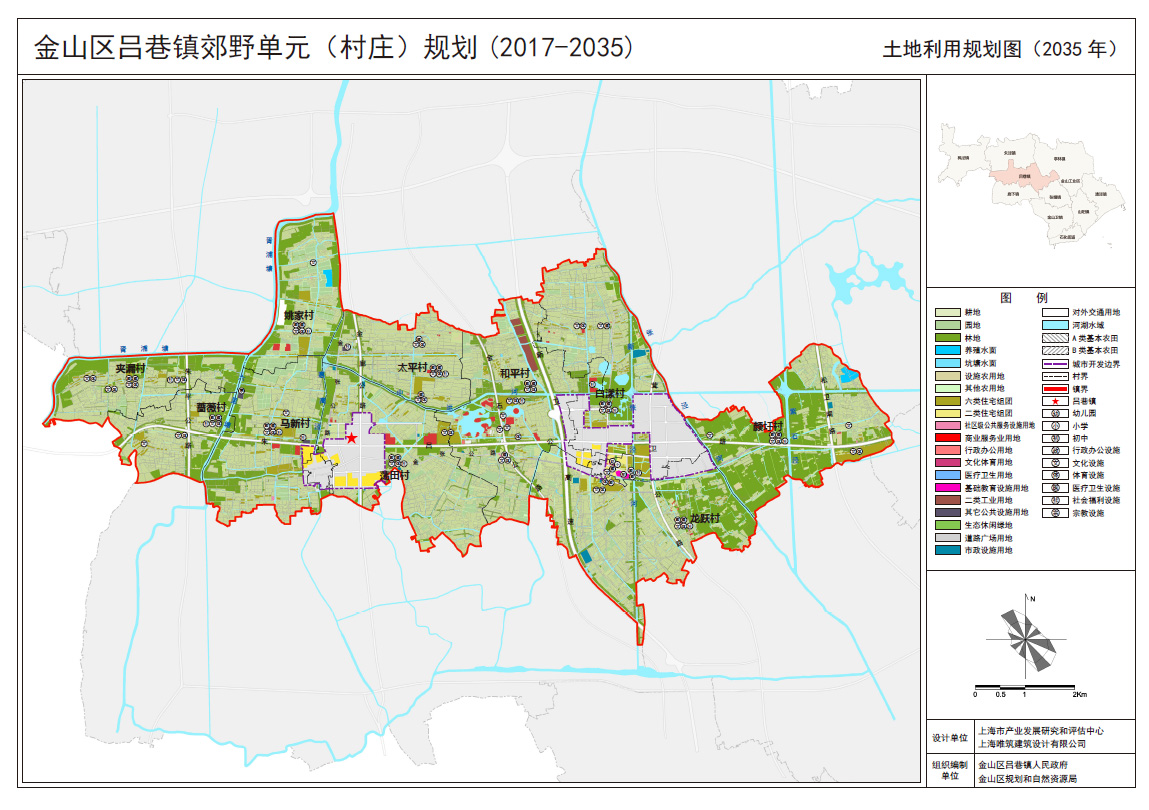Screen dimensions: 1149x810
Task: Click the 二类住宅组团 yellow swatch
Action: click(x=947, y=413)
